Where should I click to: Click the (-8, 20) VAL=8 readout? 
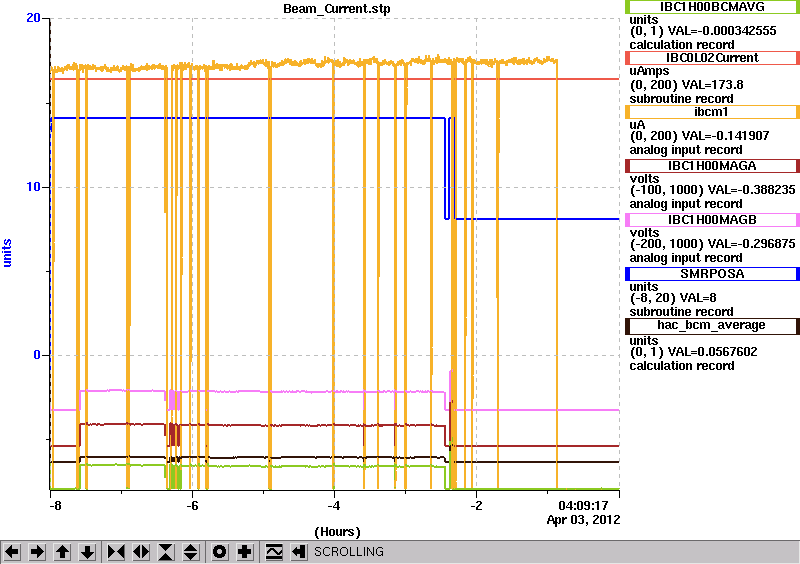pyautogui.click(x=673, y=298)
